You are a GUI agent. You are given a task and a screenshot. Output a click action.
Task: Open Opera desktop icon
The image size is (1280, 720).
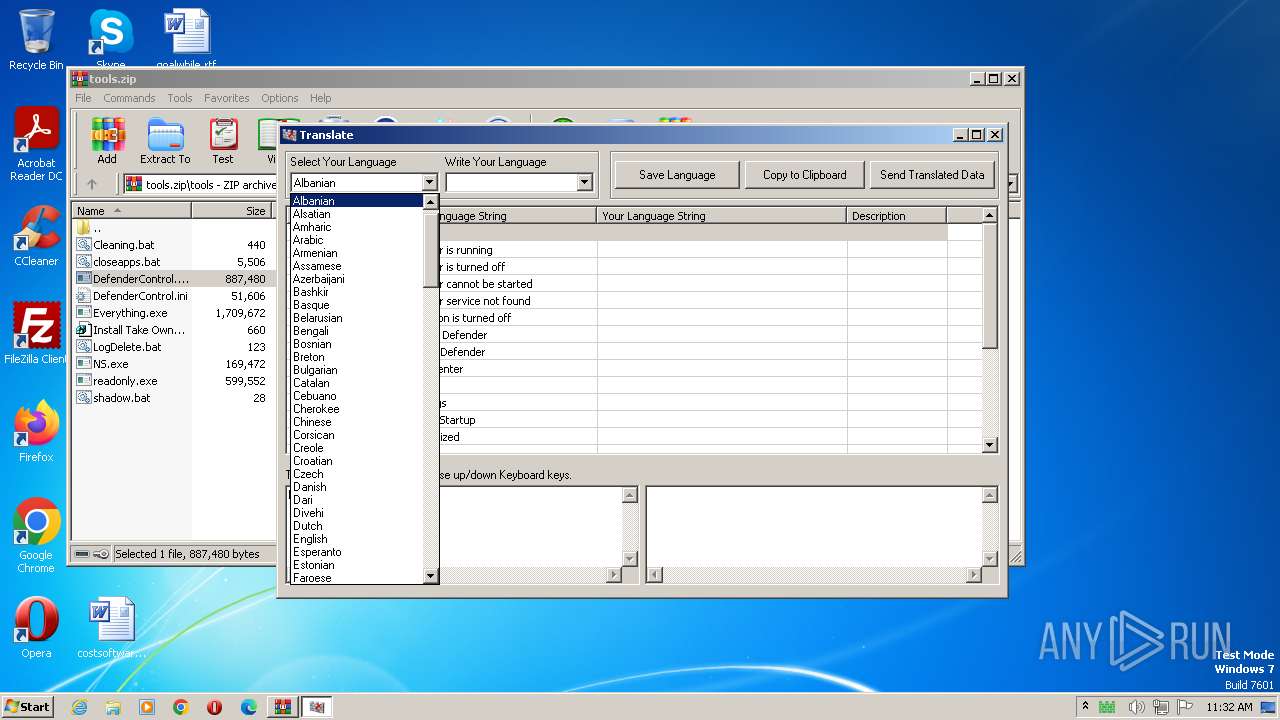(36, 628)
